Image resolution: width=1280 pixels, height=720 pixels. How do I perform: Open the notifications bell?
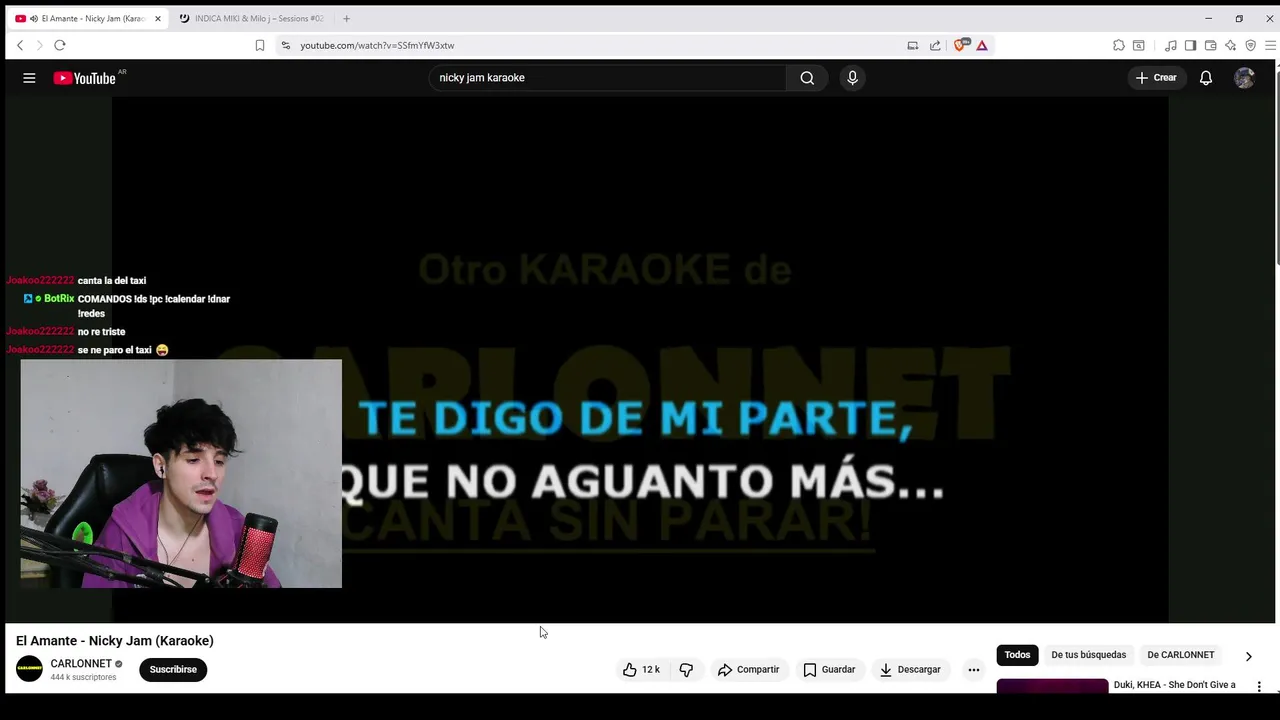point(1206,78)
